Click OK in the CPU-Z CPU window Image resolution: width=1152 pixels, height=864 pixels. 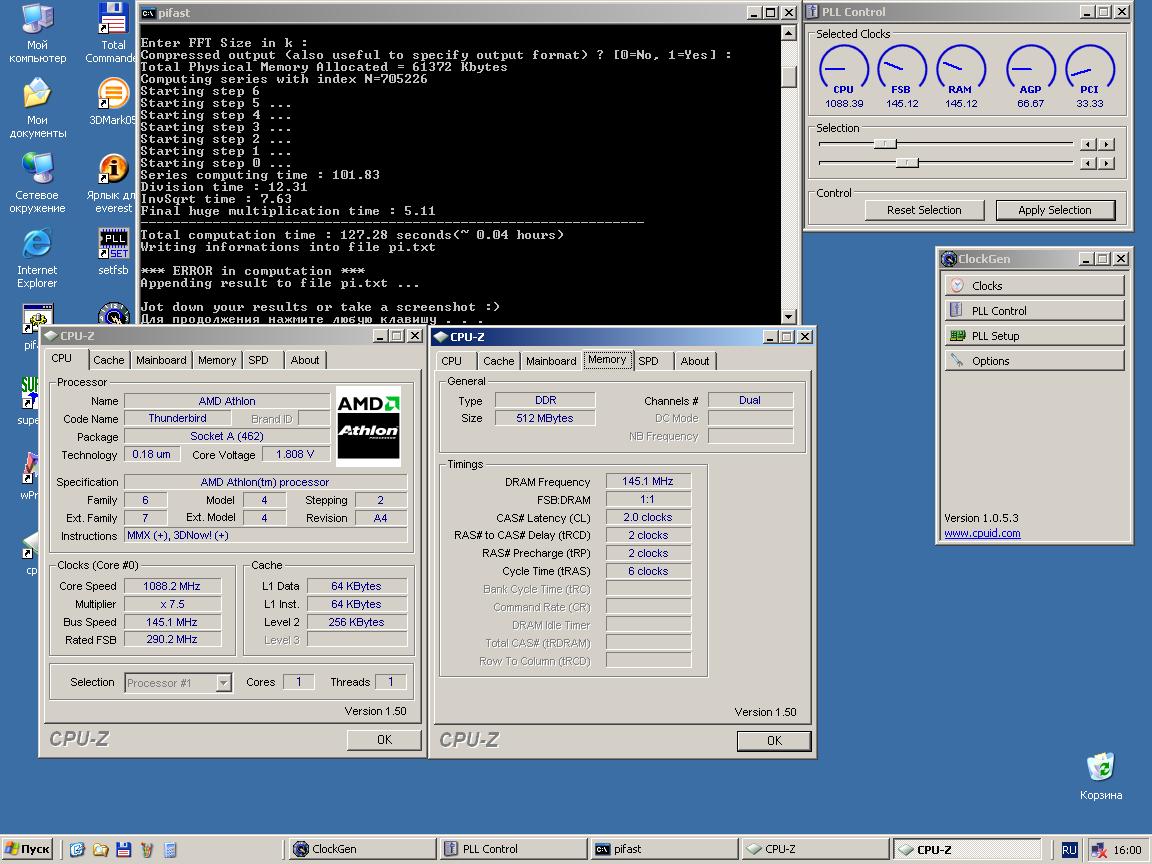tap(384, 740)
